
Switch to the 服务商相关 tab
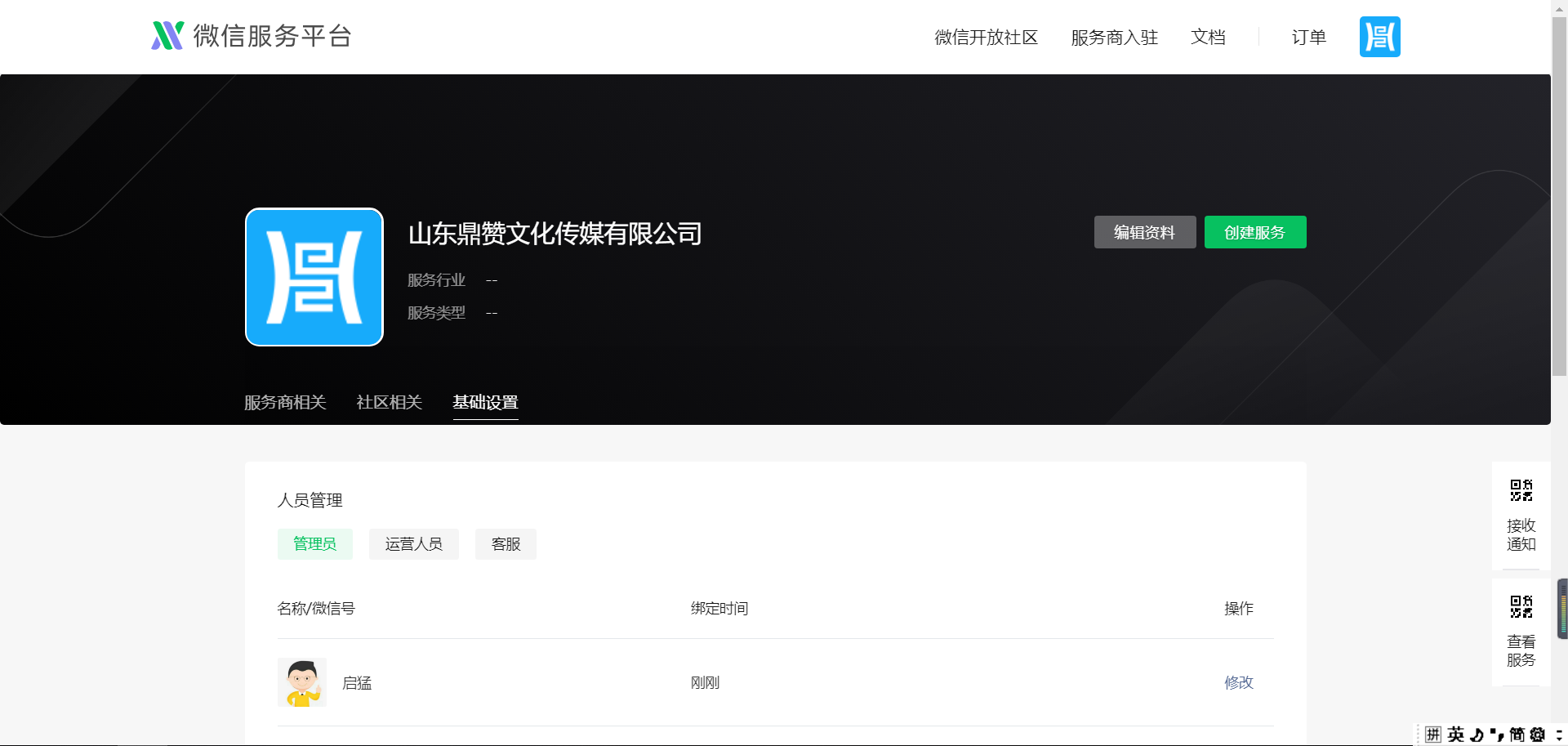(285, 402)
